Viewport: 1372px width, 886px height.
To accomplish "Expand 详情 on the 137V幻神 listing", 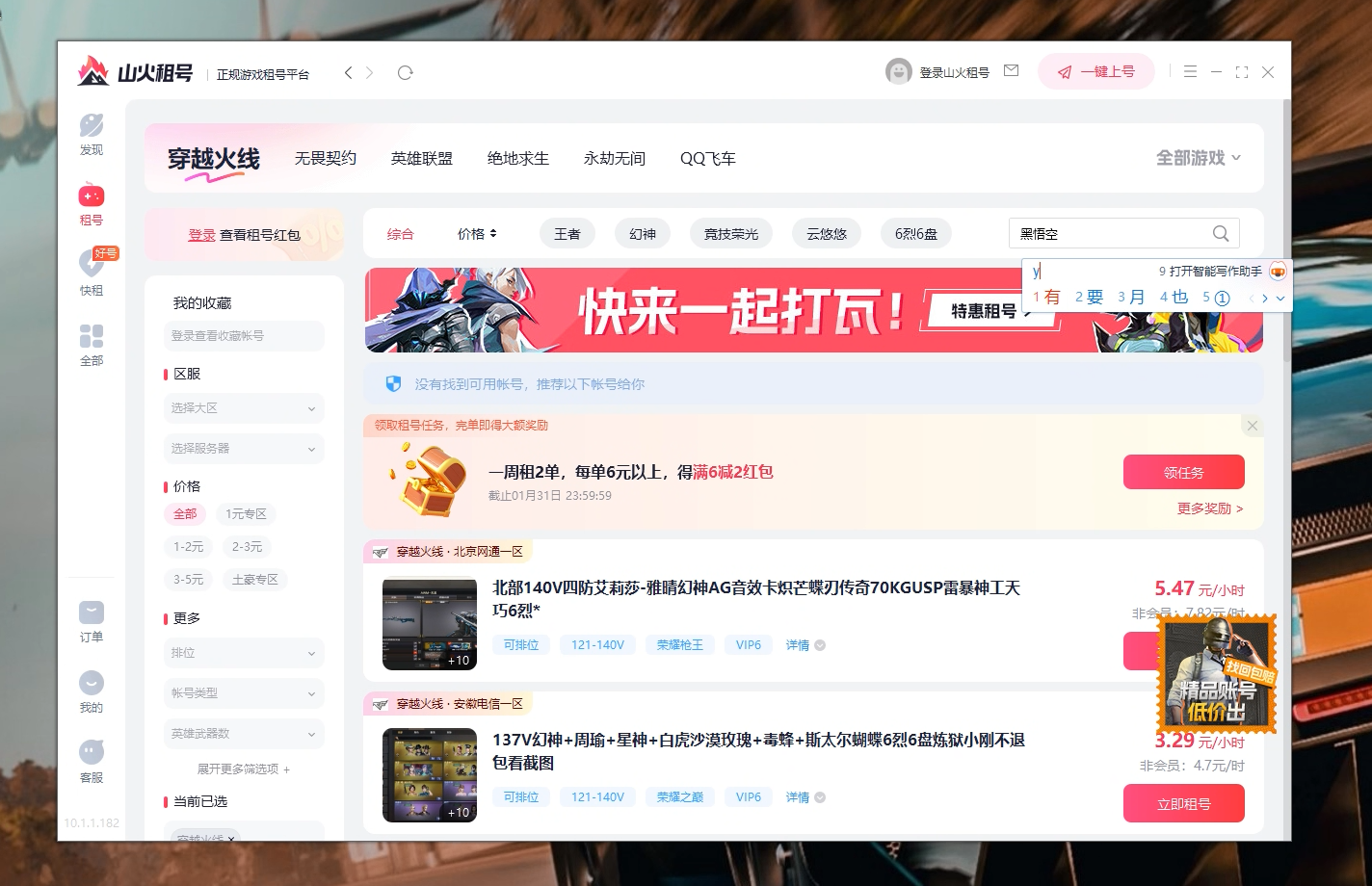I will point(805,797).
